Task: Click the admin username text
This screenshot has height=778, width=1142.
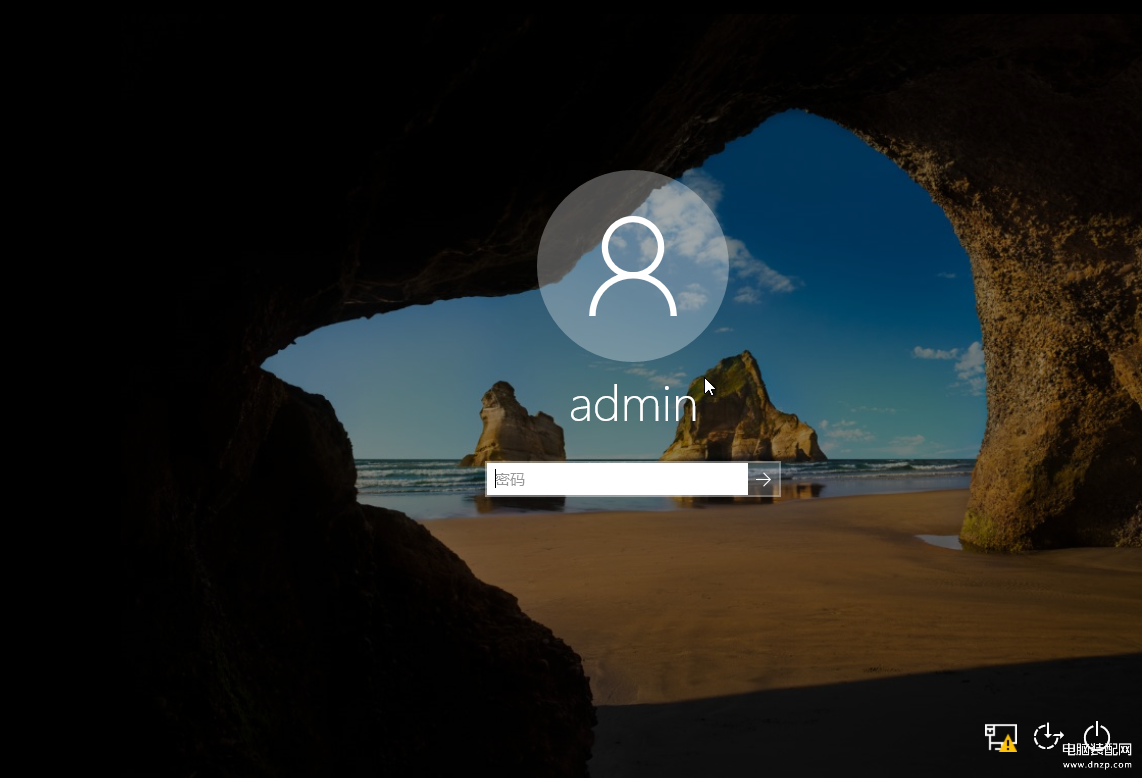Action: 633,405
